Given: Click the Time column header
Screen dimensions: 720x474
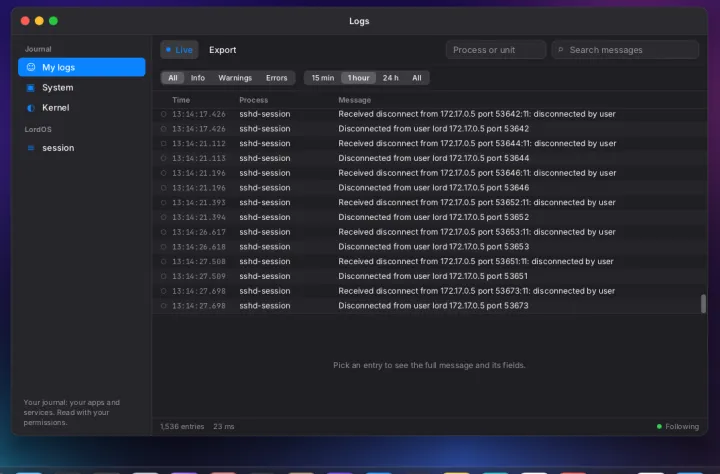Looking at the screenshot, I should pos(181,100).
